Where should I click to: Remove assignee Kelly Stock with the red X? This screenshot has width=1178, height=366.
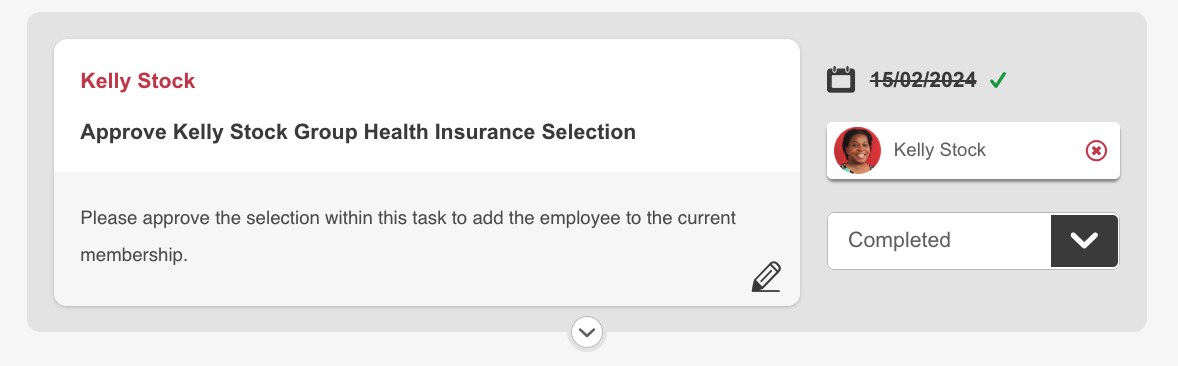(1096, 151)
